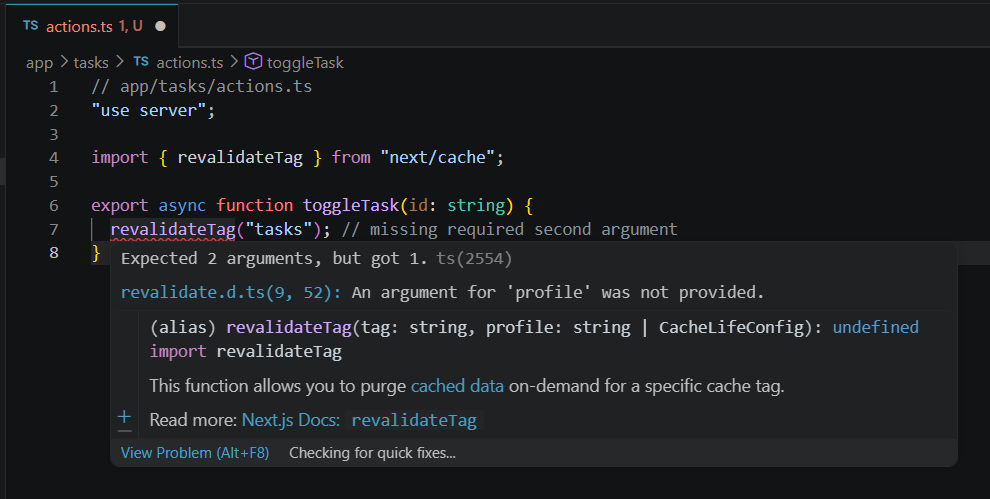The width and height of the screenshot is (990, 499).
Task: Decrease hover verbosity with the minus icon
Action: (x=125, y=431)
